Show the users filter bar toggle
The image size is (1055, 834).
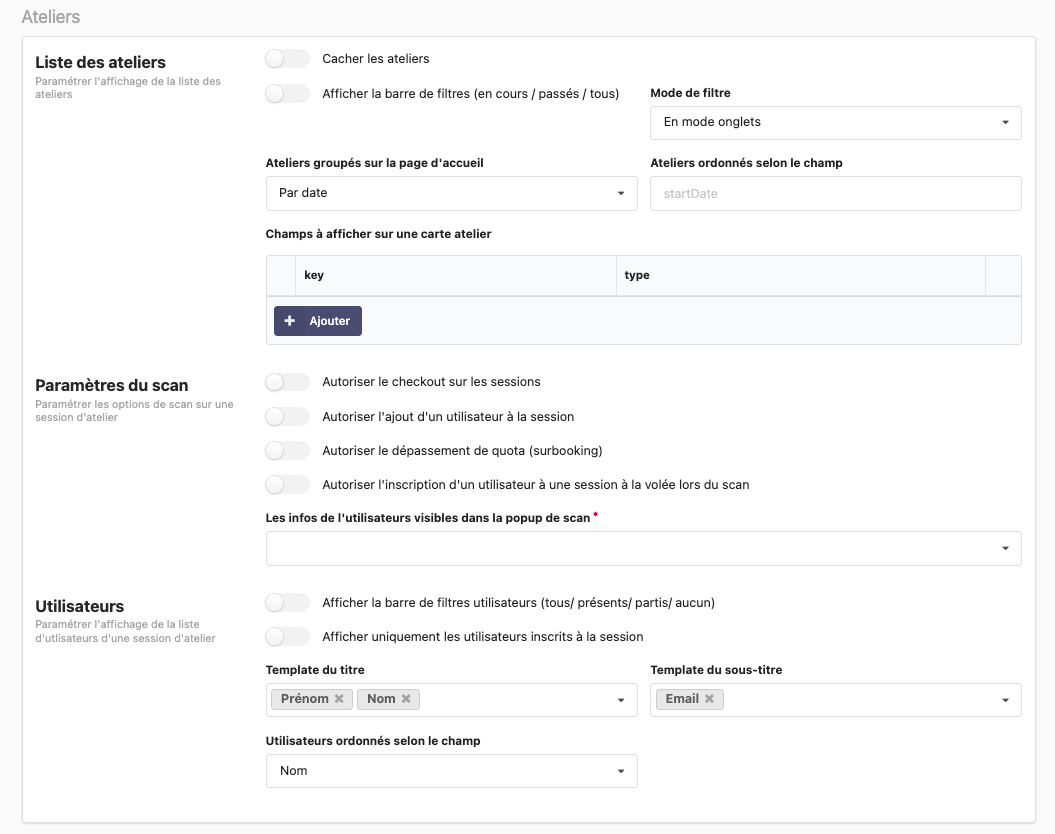coord(288,603)
